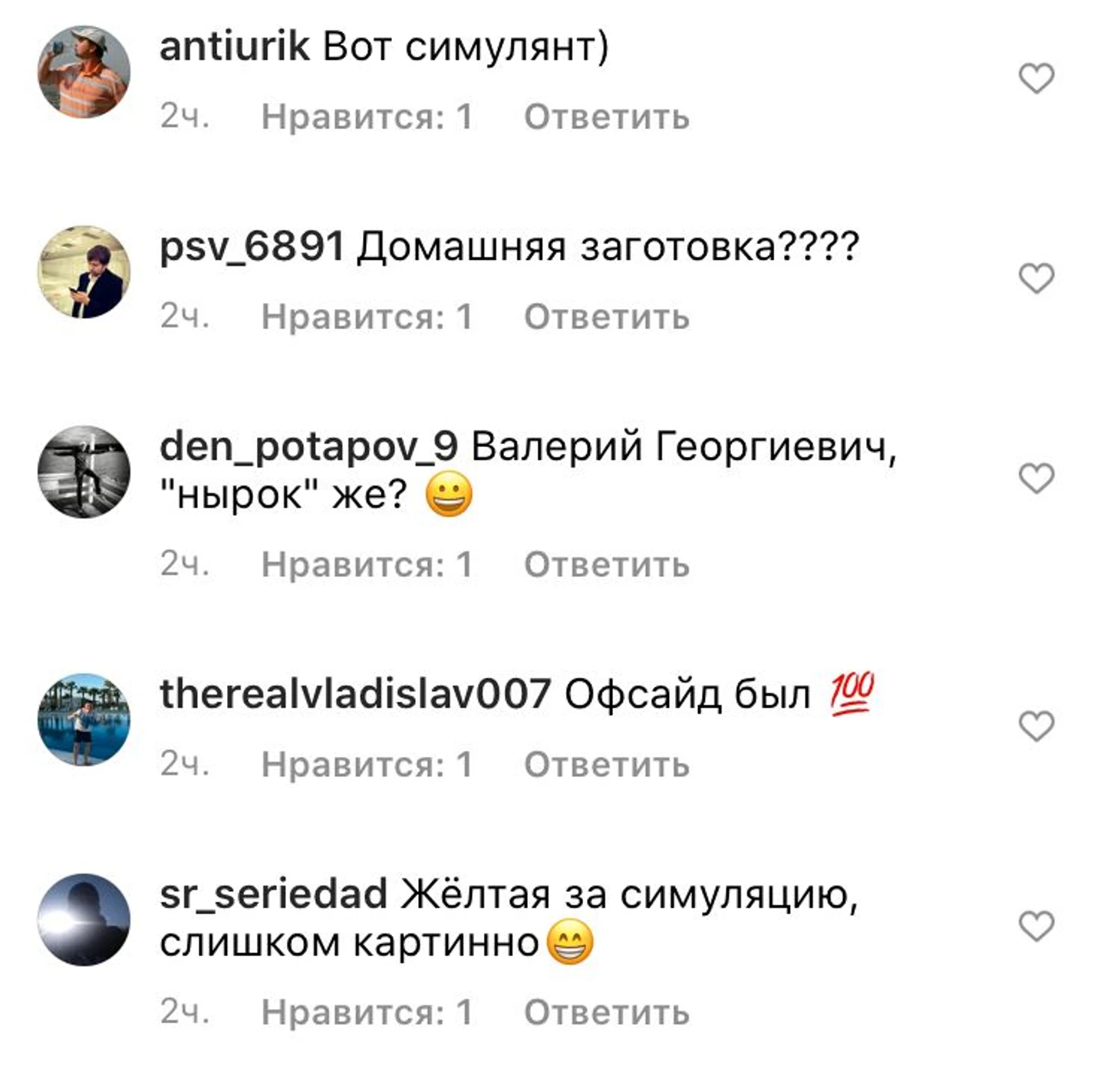The height and width of the screenshot is (1082, 1120).
Task: Open the antiurik username link
Action: pyautogui.click(x=234, y=46)
